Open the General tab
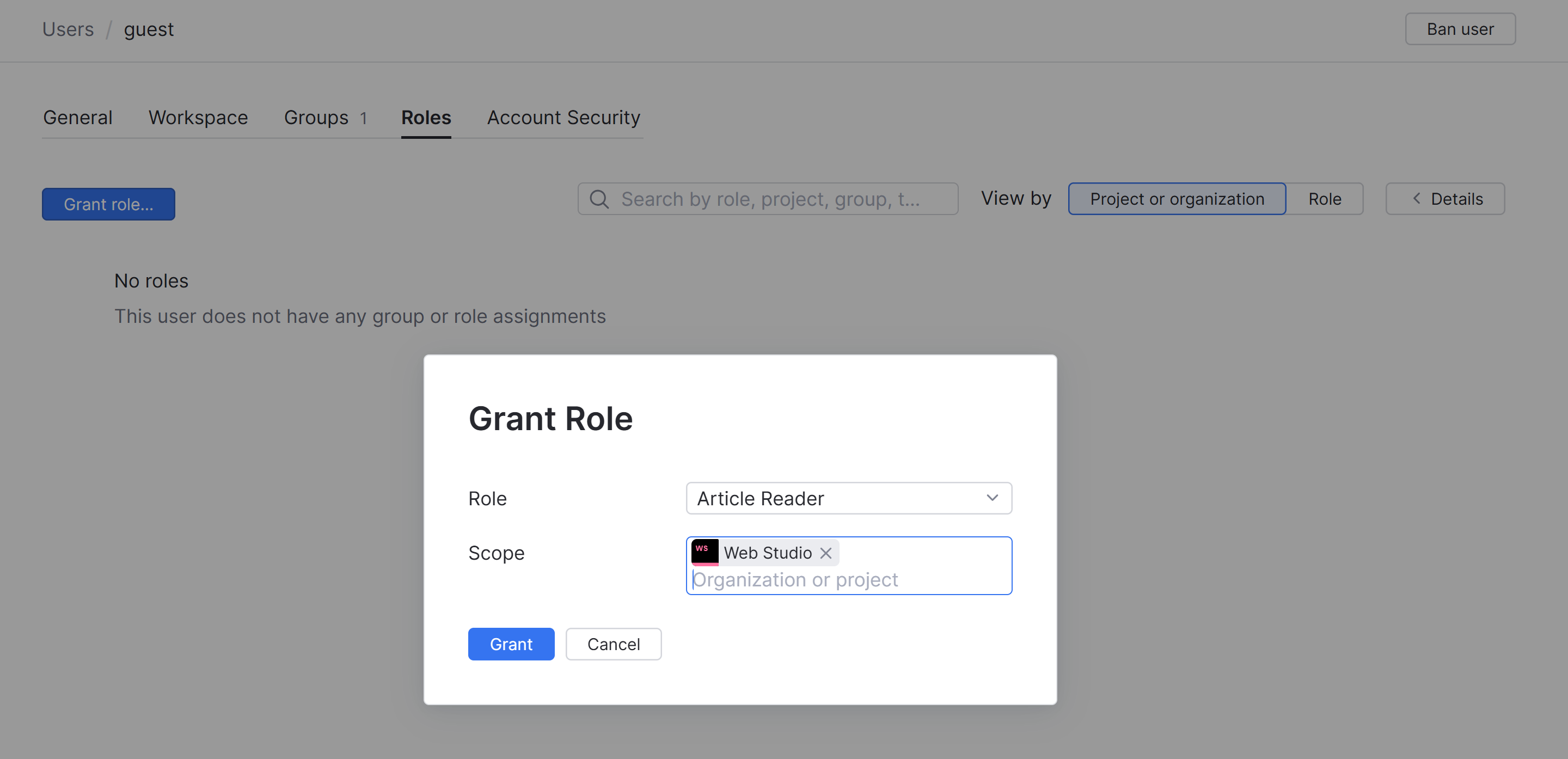The width and height of the screenshot is (1568, 759). click(77, 118)
